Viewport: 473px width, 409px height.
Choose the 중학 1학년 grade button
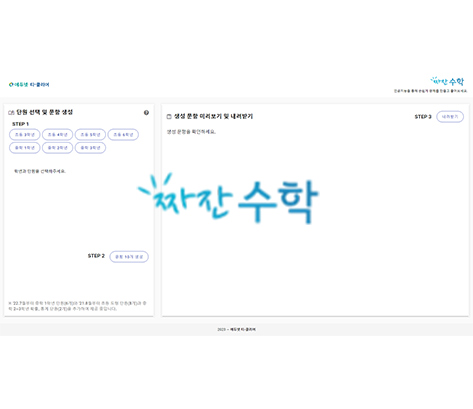(25, 148)
